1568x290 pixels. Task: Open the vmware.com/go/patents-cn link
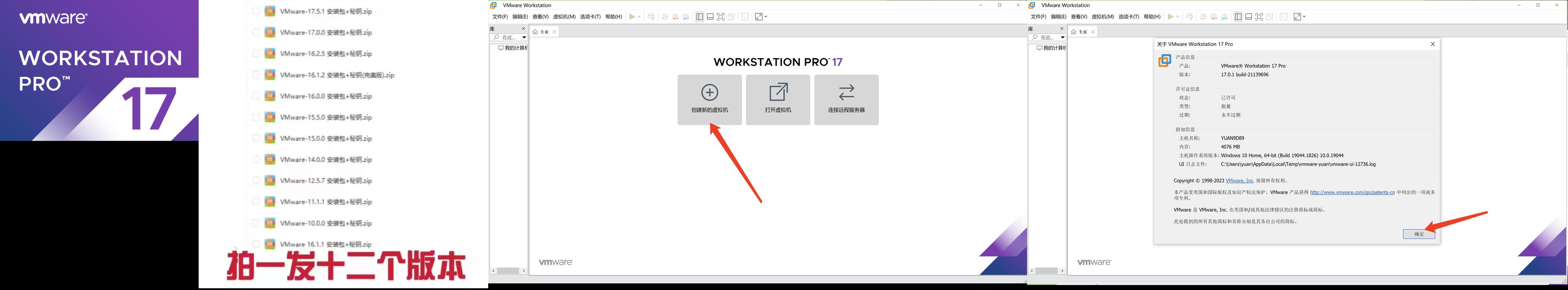1352,192
